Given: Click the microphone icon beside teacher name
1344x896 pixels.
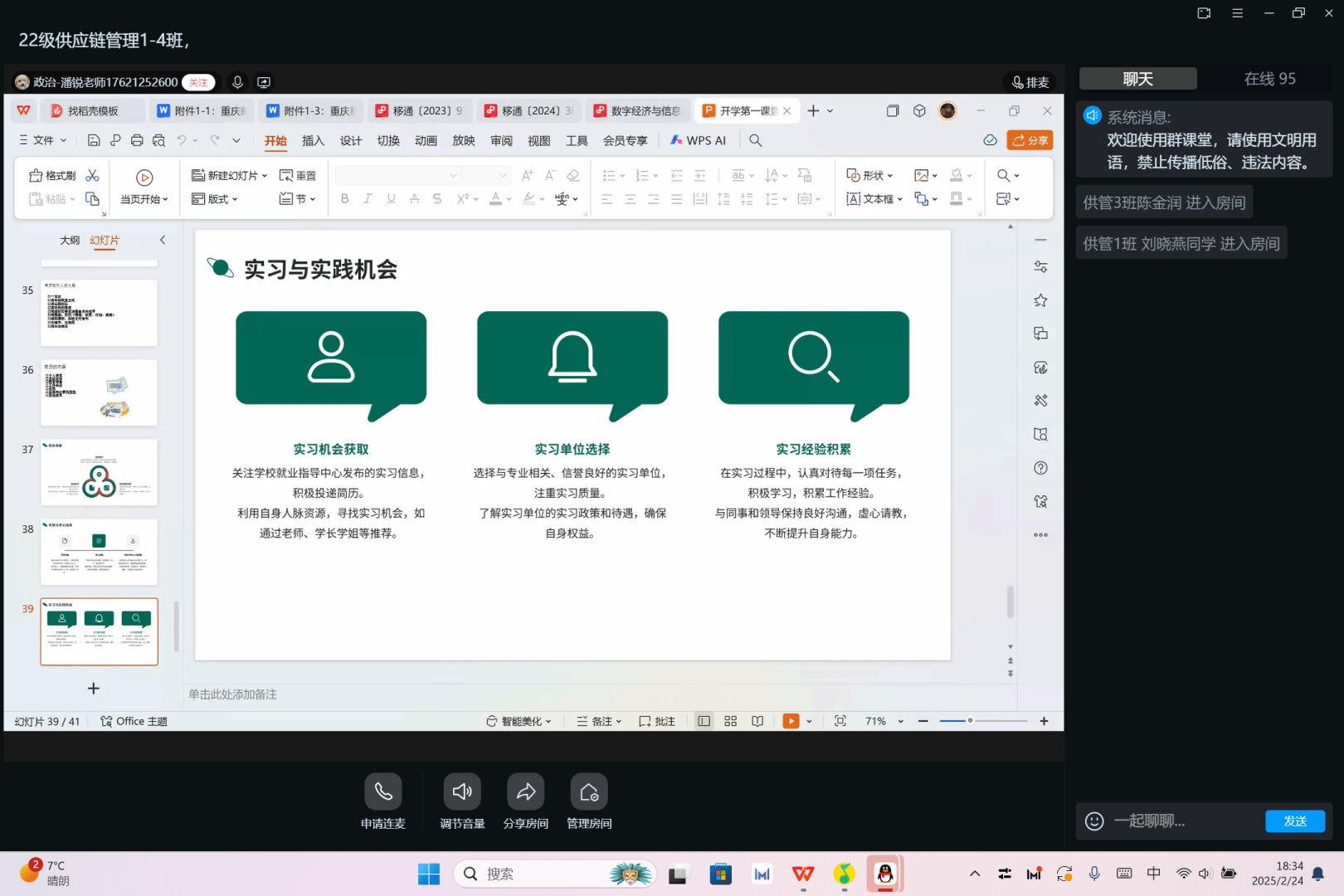Looking at the screenshot, I should pos(237,82).
